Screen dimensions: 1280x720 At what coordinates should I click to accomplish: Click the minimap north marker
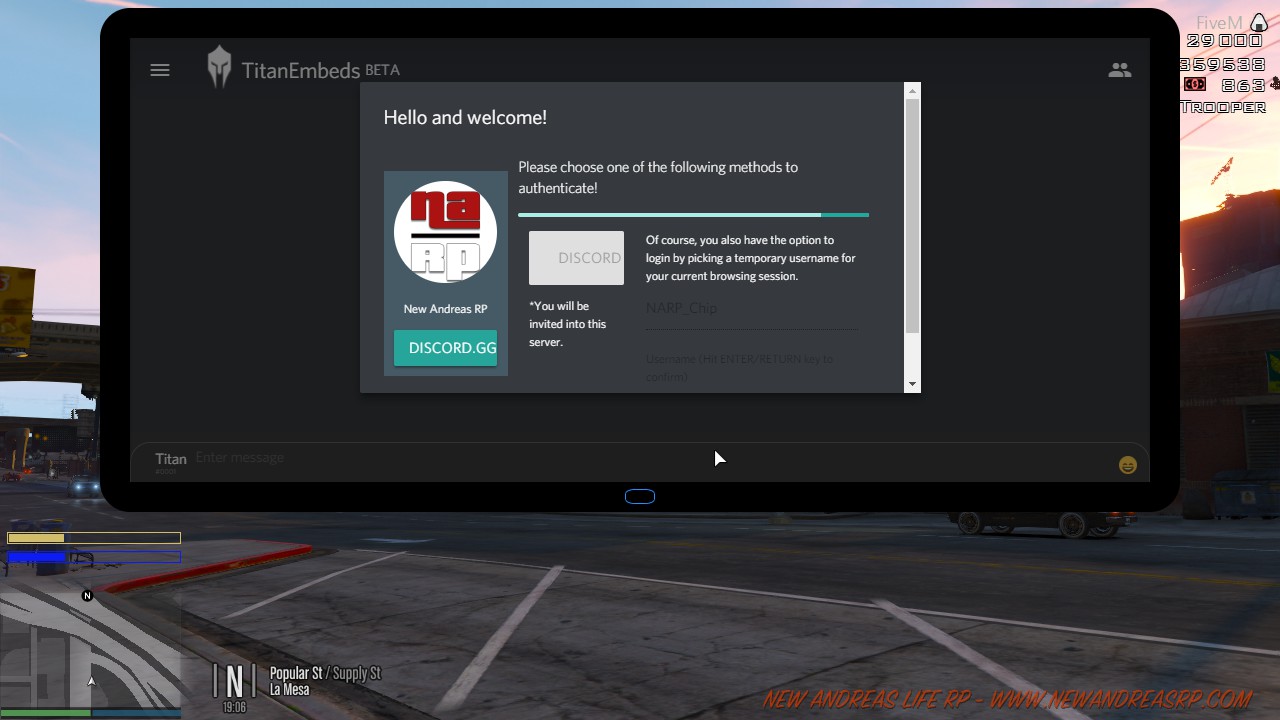pyautogui.click(x=87, y=596)
